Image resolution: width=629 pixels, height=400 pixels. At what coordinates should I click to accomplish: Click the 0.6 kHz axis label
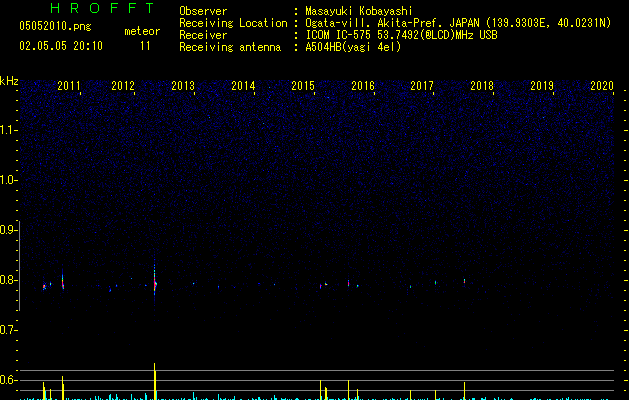pos(8,380)
